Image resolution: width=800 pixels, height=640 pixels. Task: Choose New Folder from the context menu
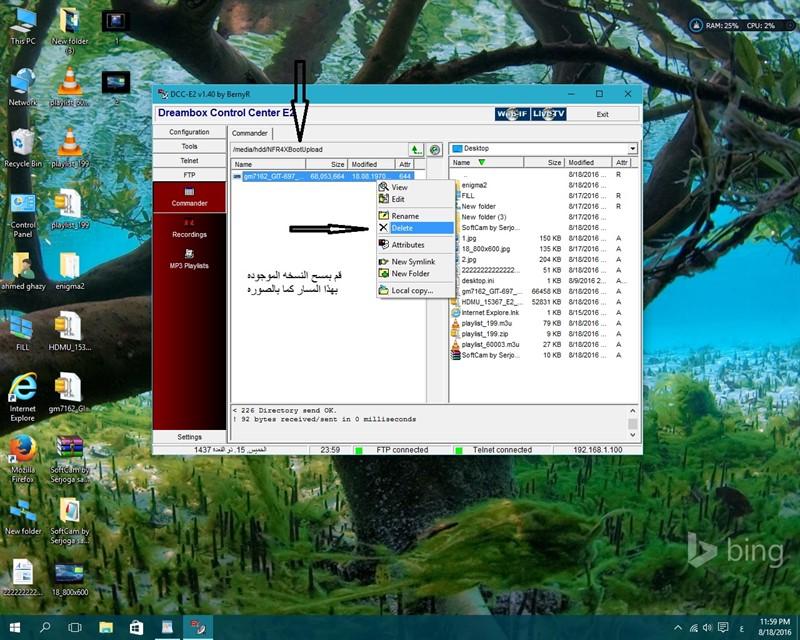(415, 274)
